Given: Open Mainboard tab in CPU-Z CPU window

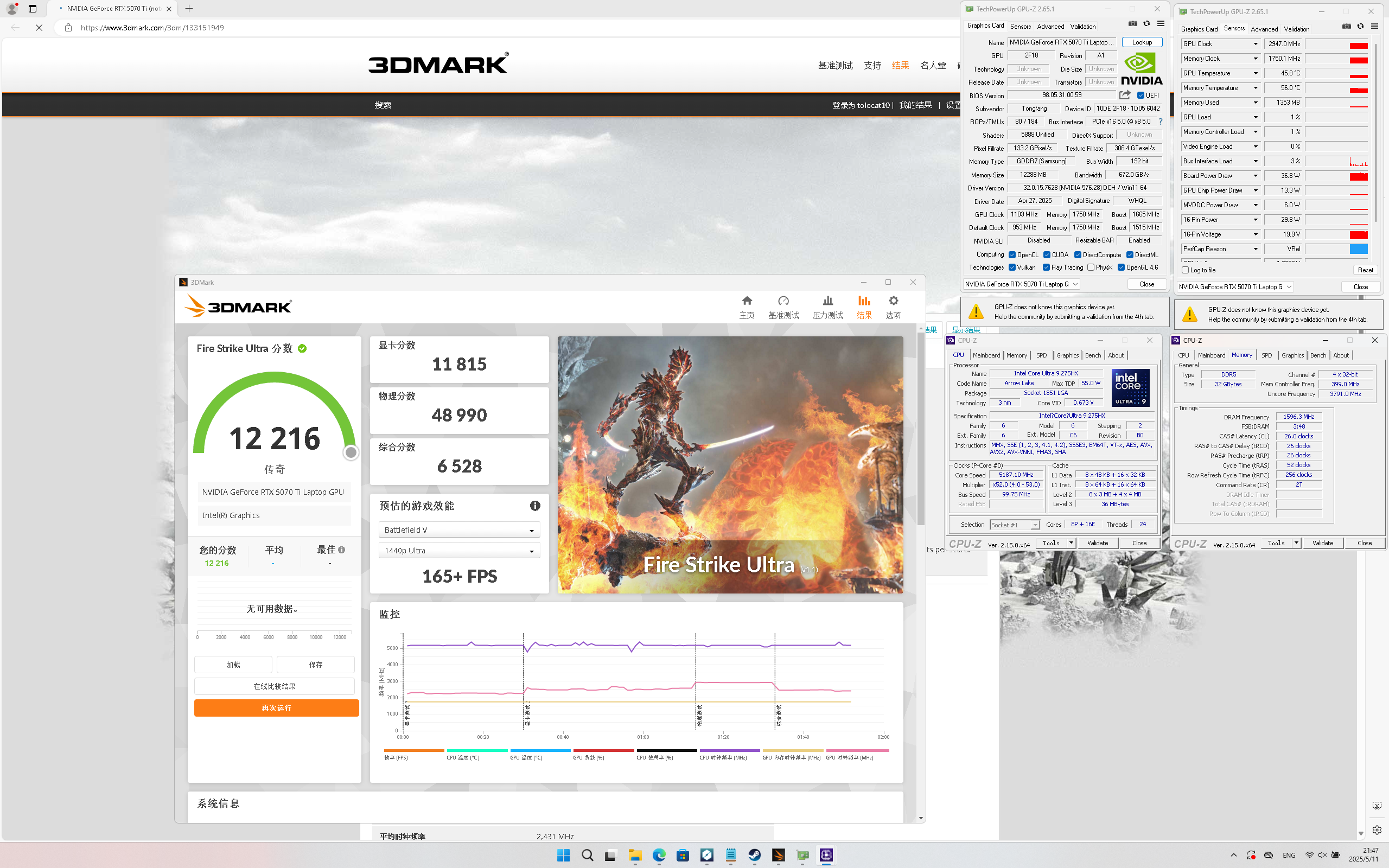Looking at the screenshot, I should point(986,355).
